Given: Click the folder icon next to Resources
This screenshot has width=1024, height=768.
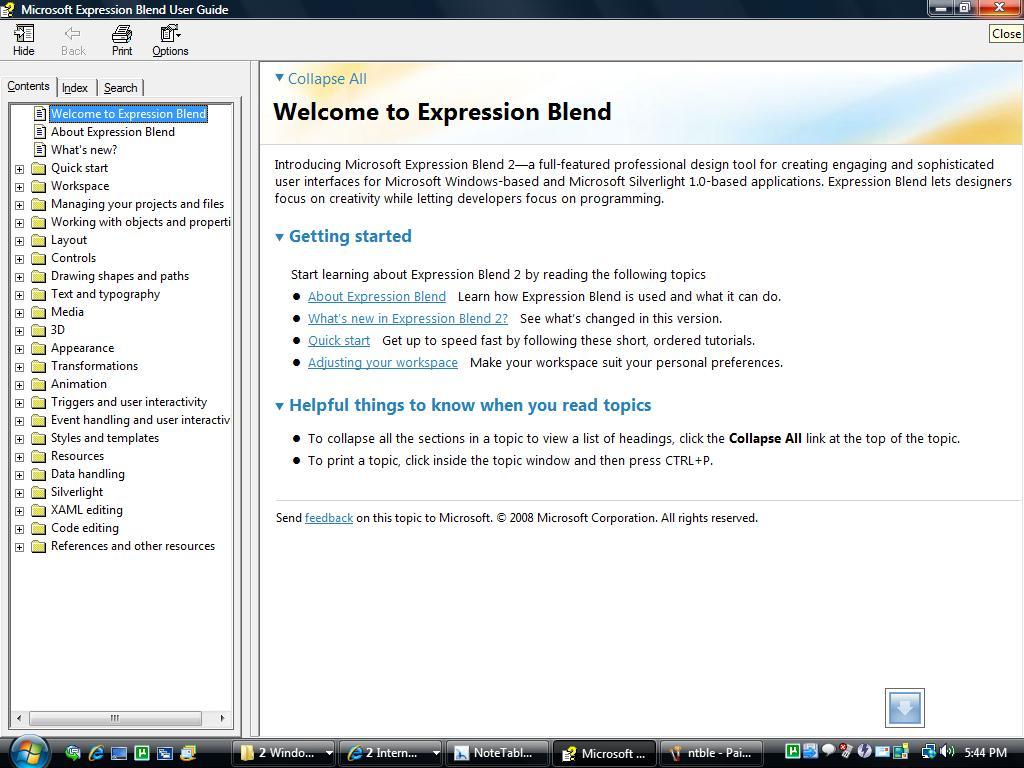Looking at the screenshot, I should (39, 456).
